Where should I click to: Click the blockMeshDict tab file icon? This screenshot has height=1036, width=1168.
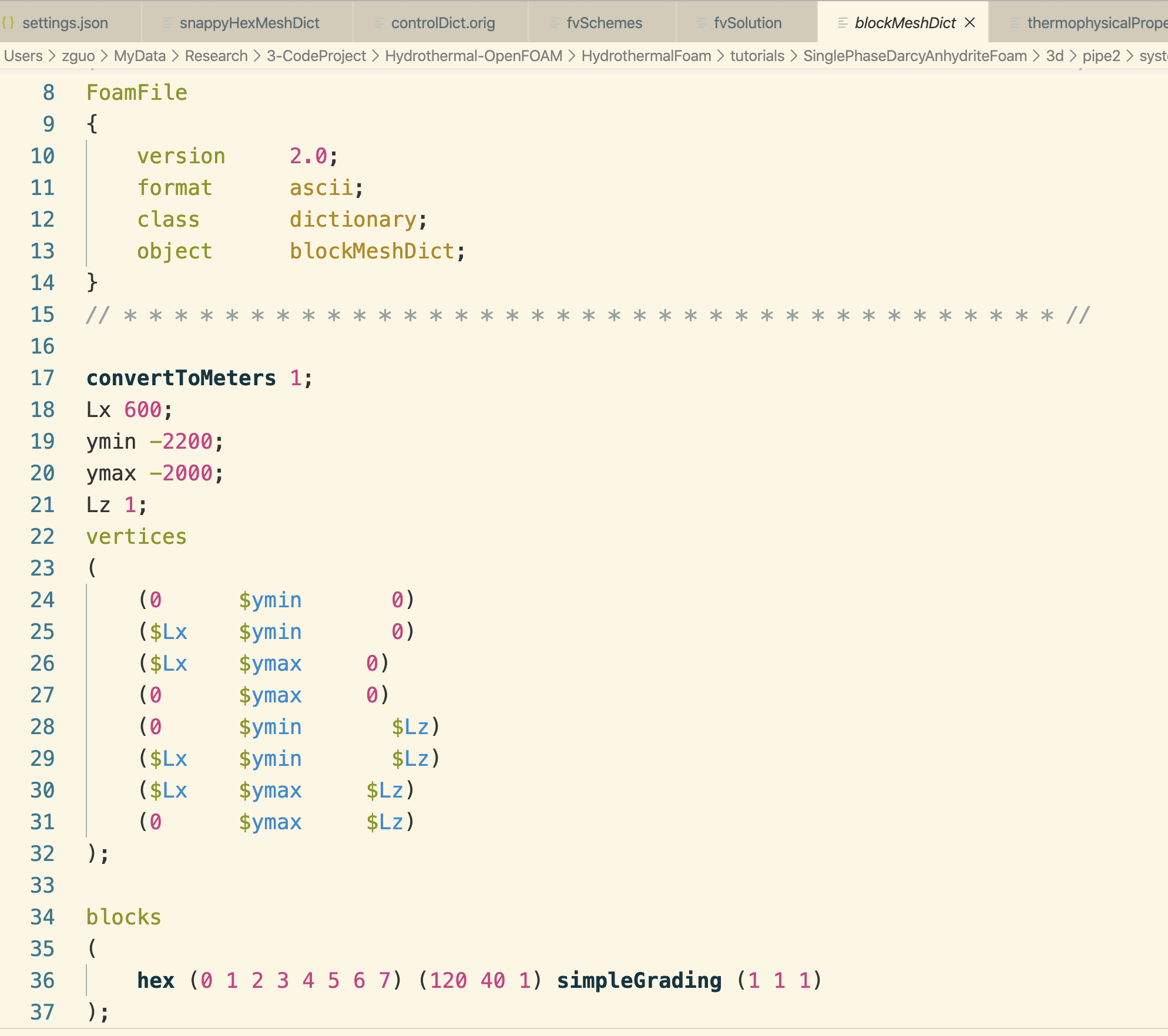pos(843,23)
